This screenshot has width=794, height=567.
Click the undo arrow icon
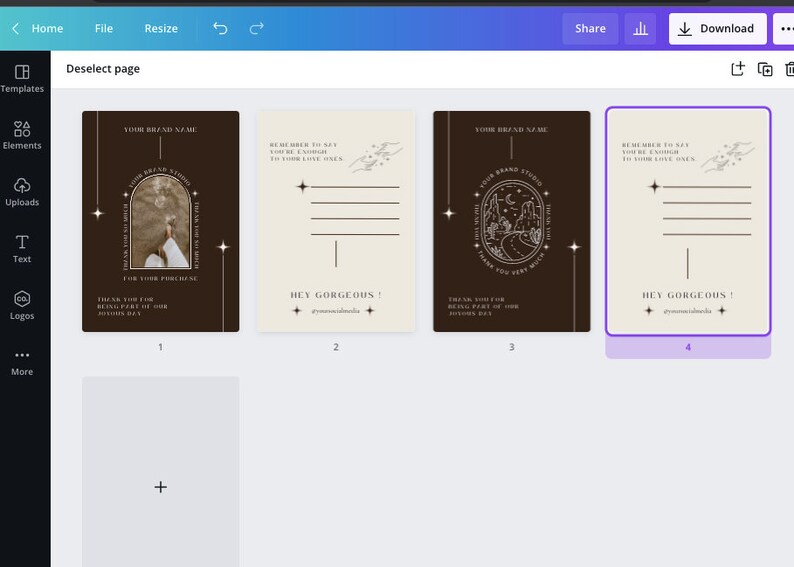[220, 28]
